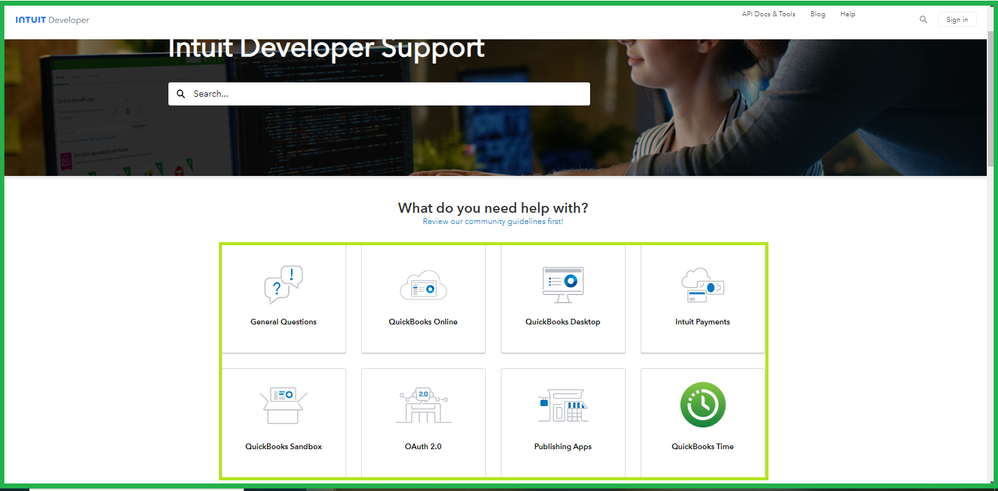The width and height of the screenshot is (998, 491).
Task: Select the QuickBooks Online cloud icon
Action: 423,286
